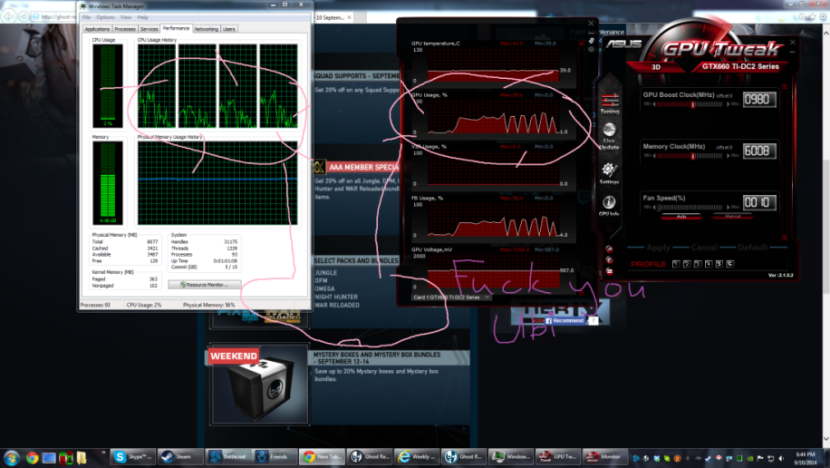
Task: Open the View menu in Task Manager
Action: [x=125, y=17]
